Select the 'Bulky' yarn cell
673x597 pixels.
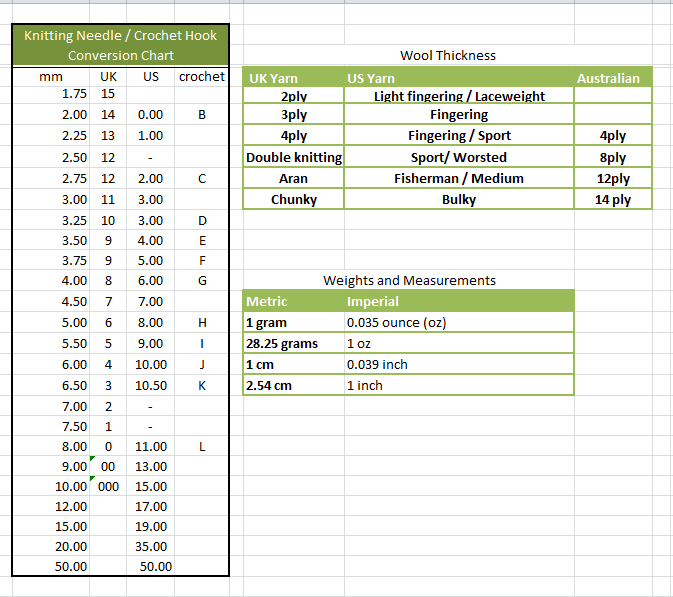459,200
